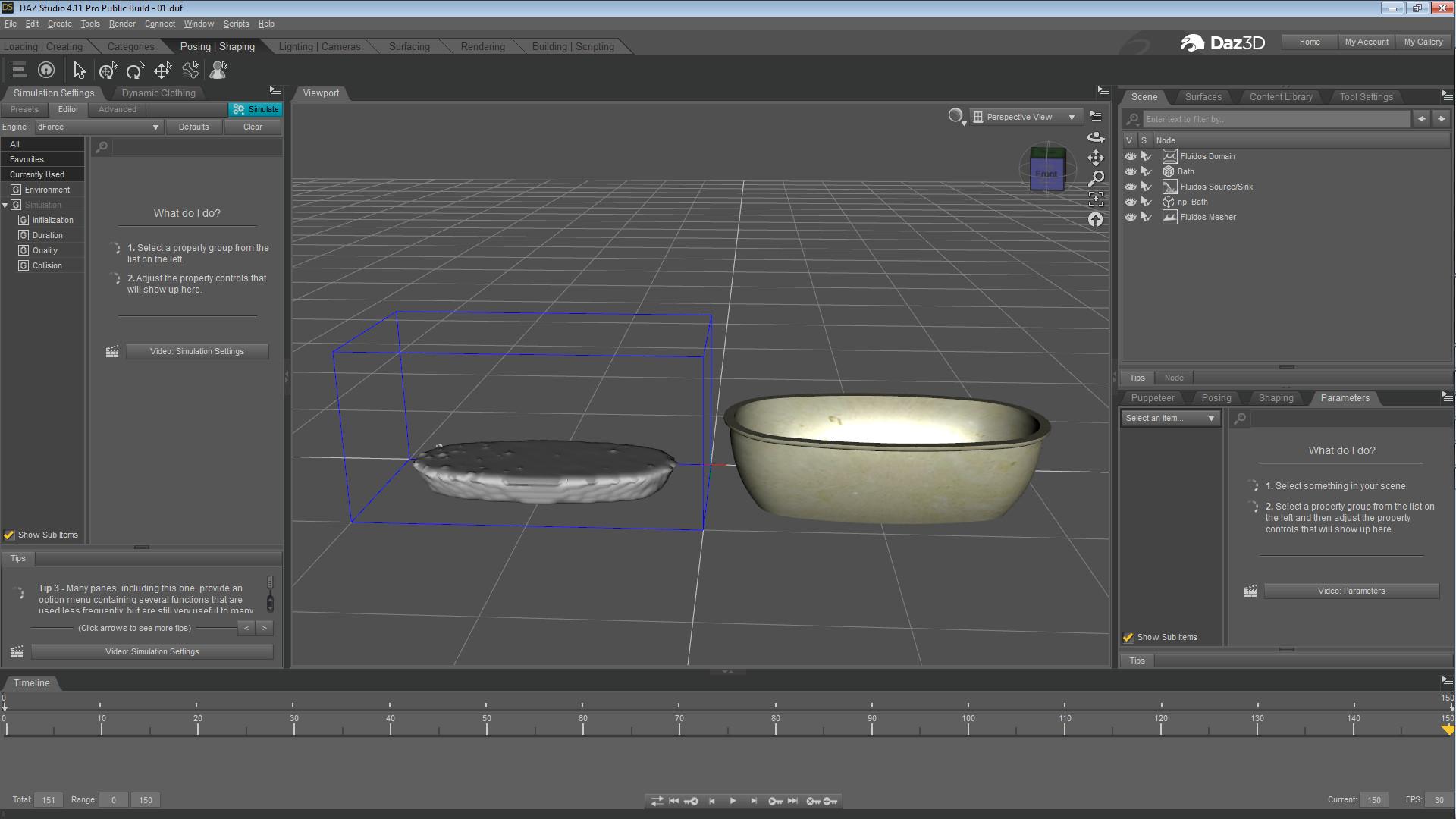
Task: Toggle visibility of Bath node
Action: [x=1130, y=171]
